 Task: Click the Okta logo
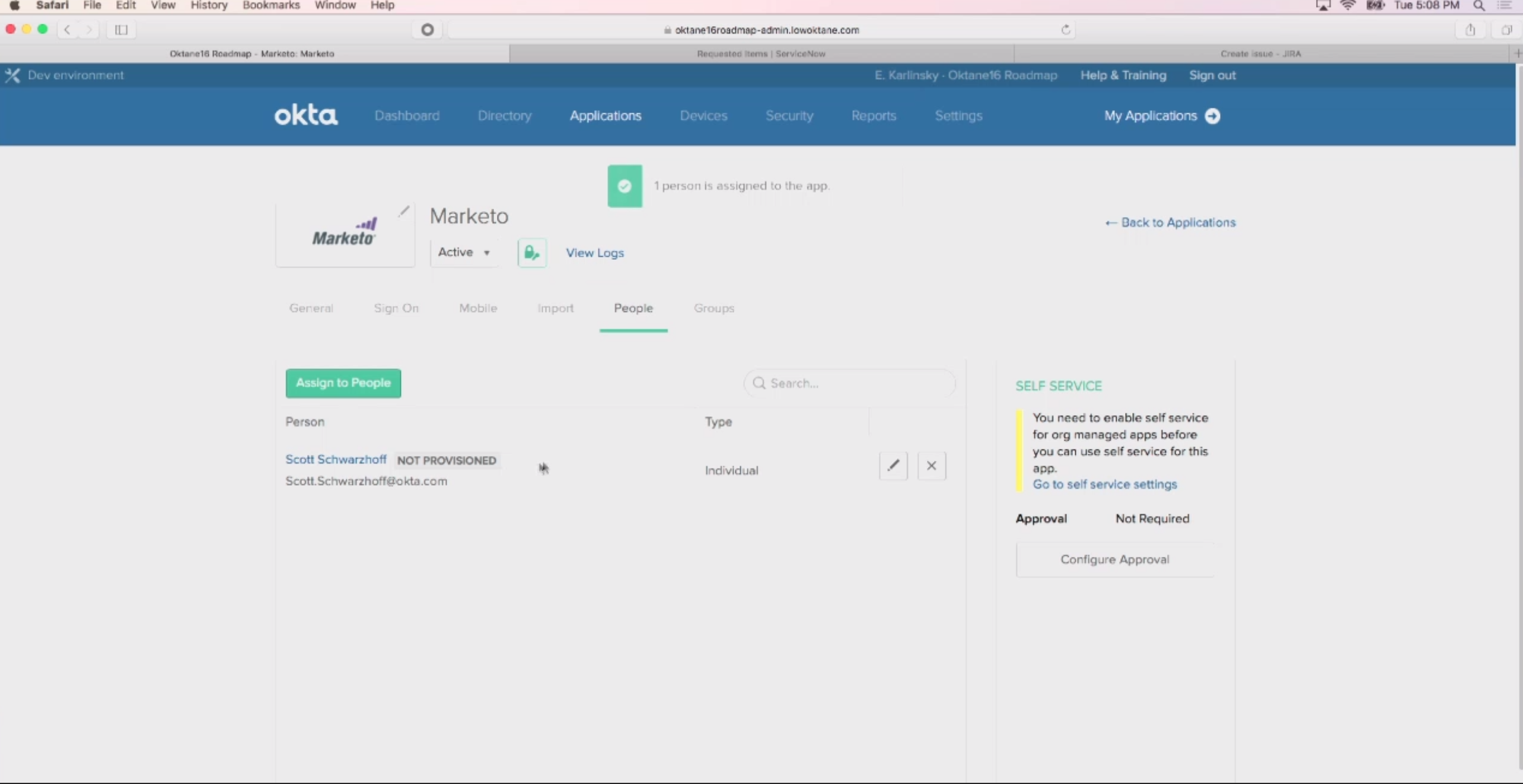coord(305,116)
